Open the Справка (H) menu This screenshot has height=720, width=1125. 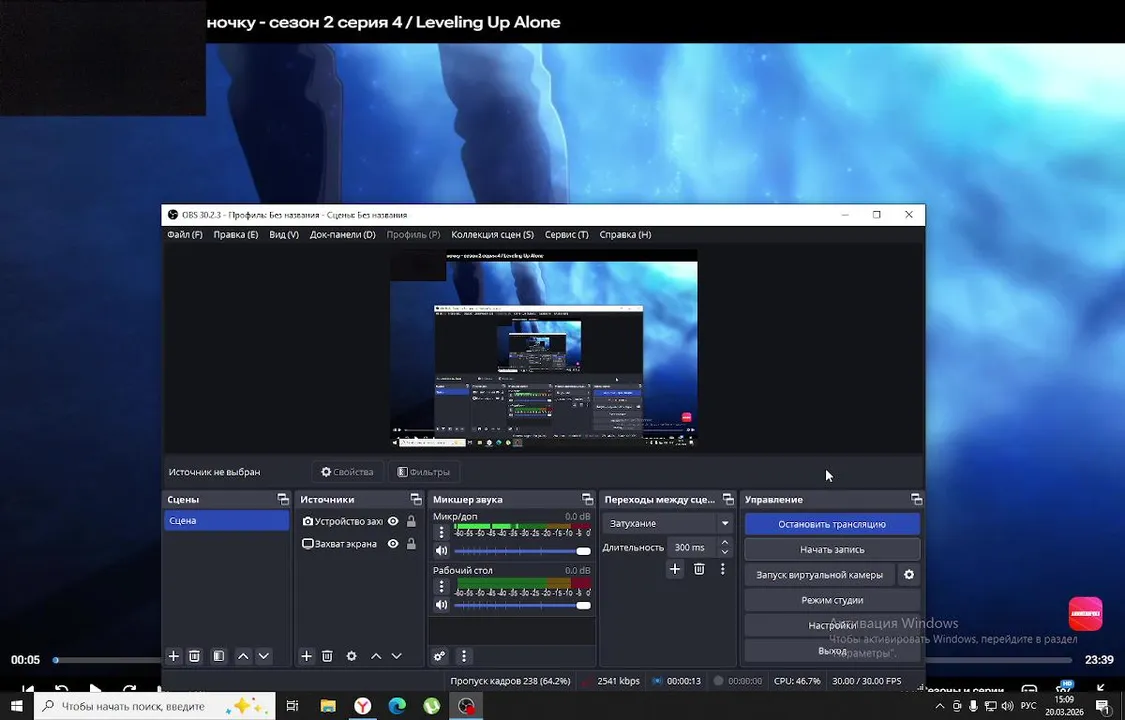click(625, 235)
